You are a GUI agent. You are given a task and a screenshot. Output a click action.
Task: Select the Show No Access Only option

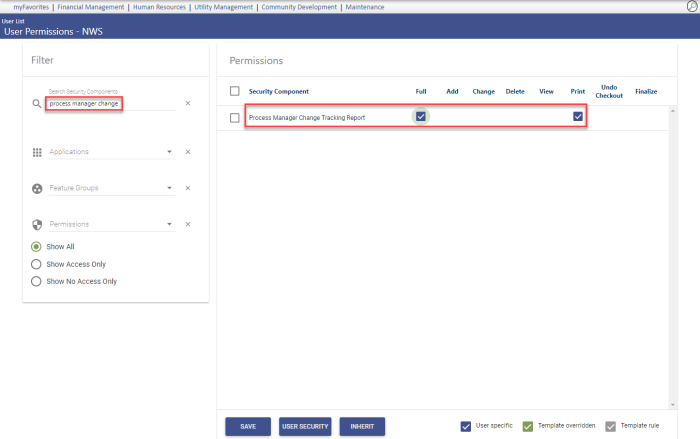coord(36,281)
